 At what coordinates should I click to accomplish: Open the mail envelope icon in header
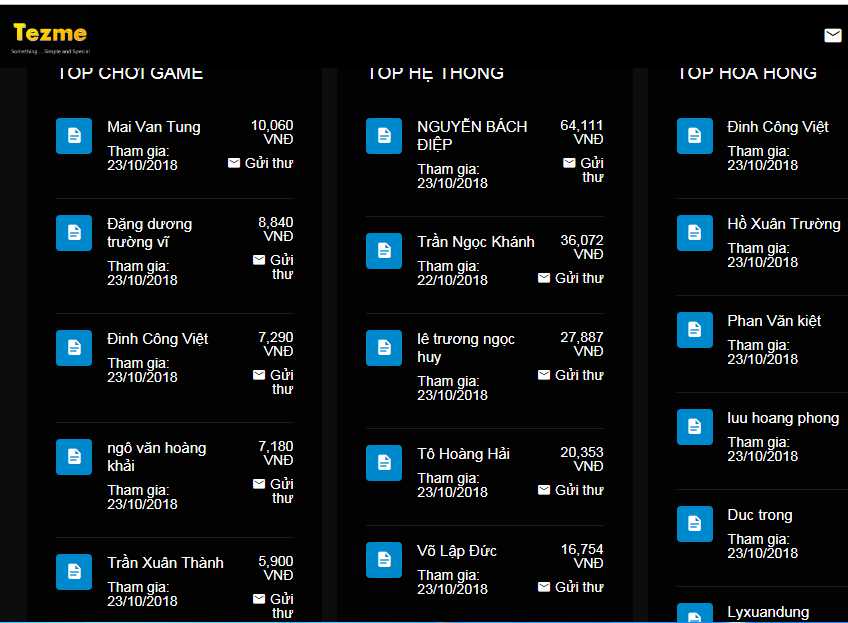click(x=832, y=35)
